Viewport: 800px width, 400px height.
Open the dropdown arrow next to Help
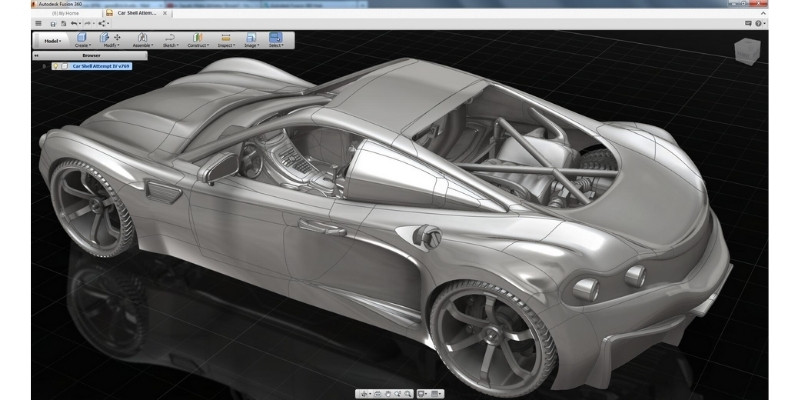point(764,24)
